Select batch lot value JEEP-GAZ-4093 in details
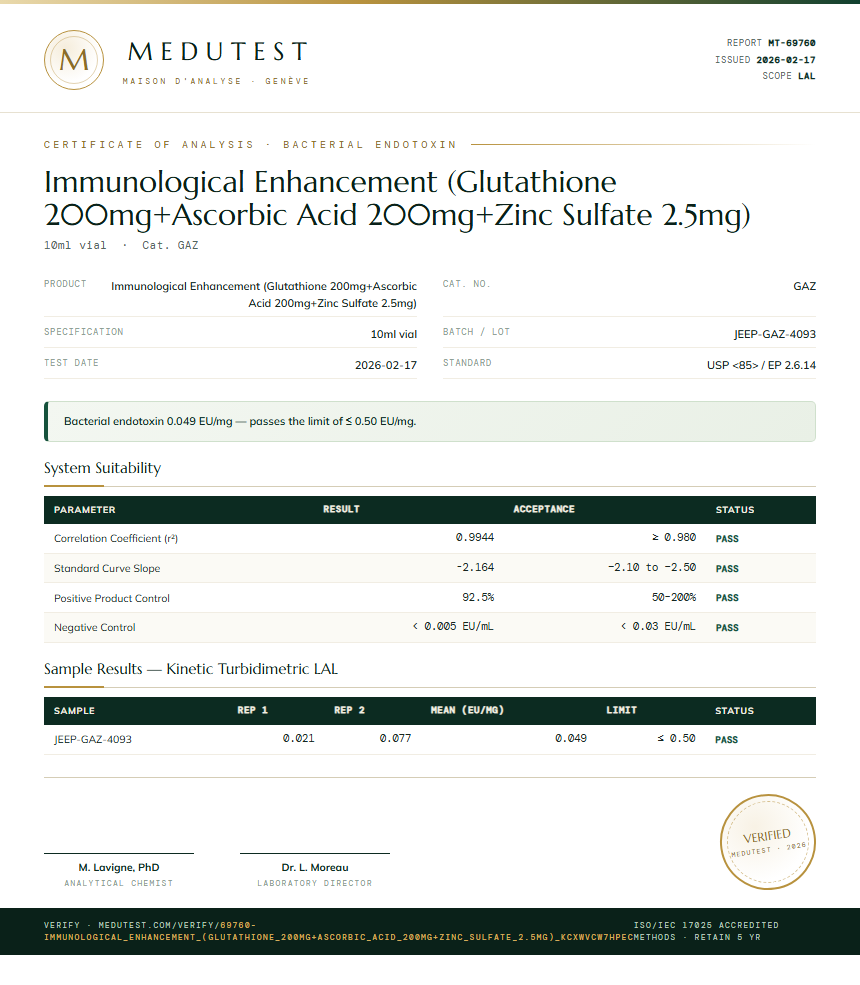 775,334
